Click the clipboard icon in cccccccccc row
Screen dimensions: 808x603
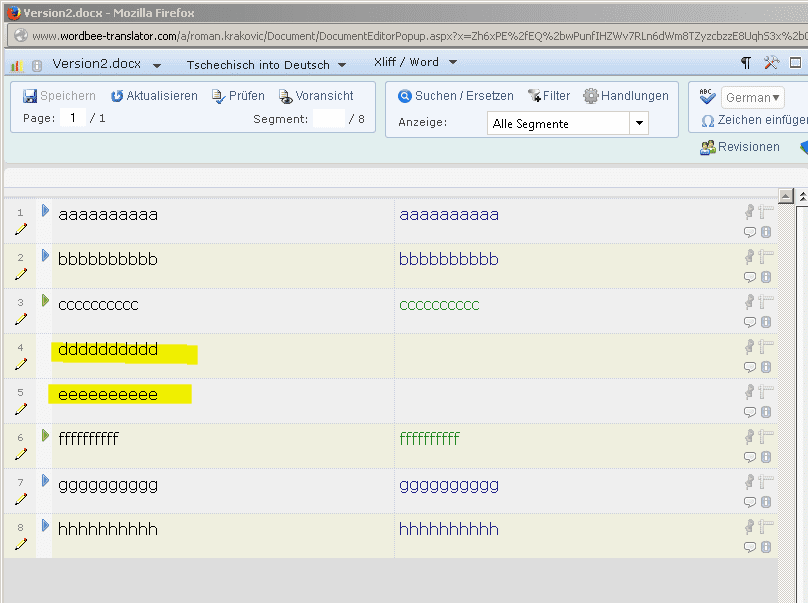(766, 322)
